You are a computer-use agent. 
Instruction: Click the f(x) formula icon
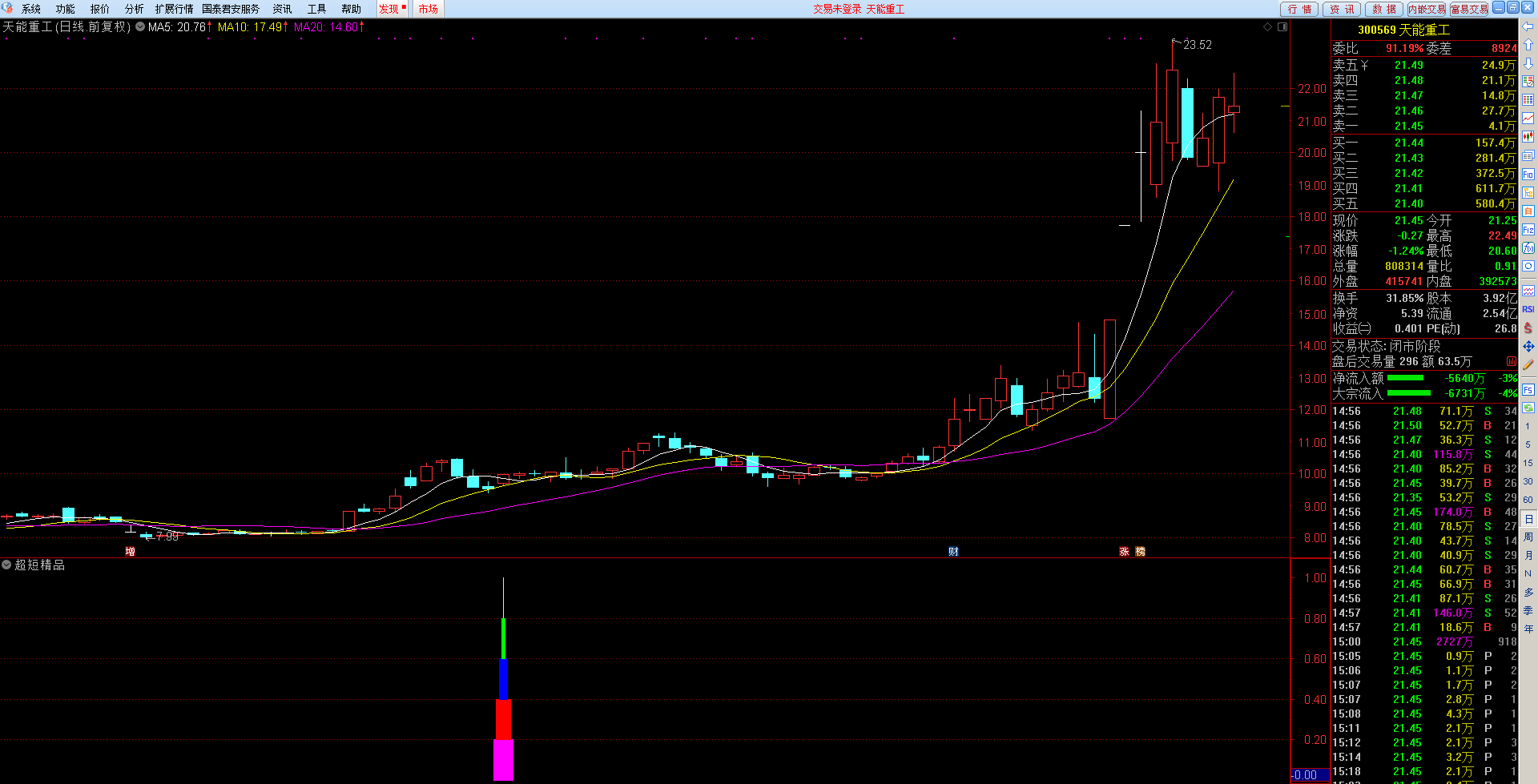tap(1528, 248)
